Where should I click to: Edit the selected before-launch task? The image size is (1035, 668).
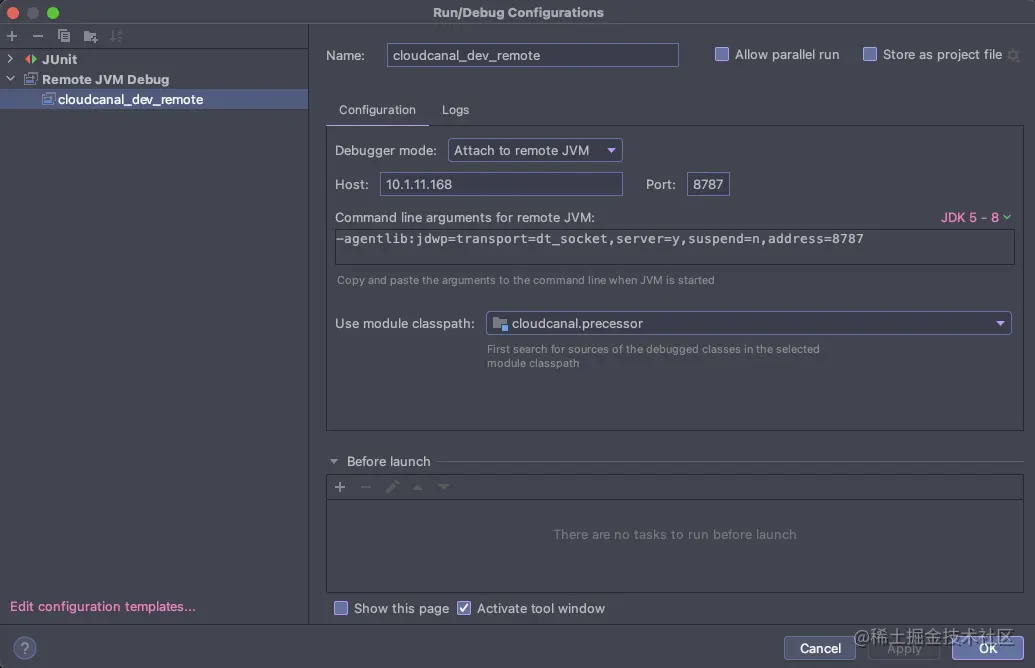click(x=392, y=487)
